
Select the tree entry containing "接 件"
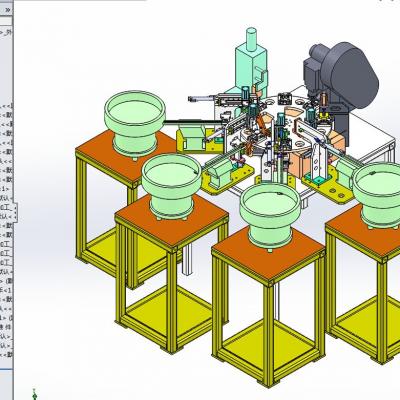click(x=6, y=327)
